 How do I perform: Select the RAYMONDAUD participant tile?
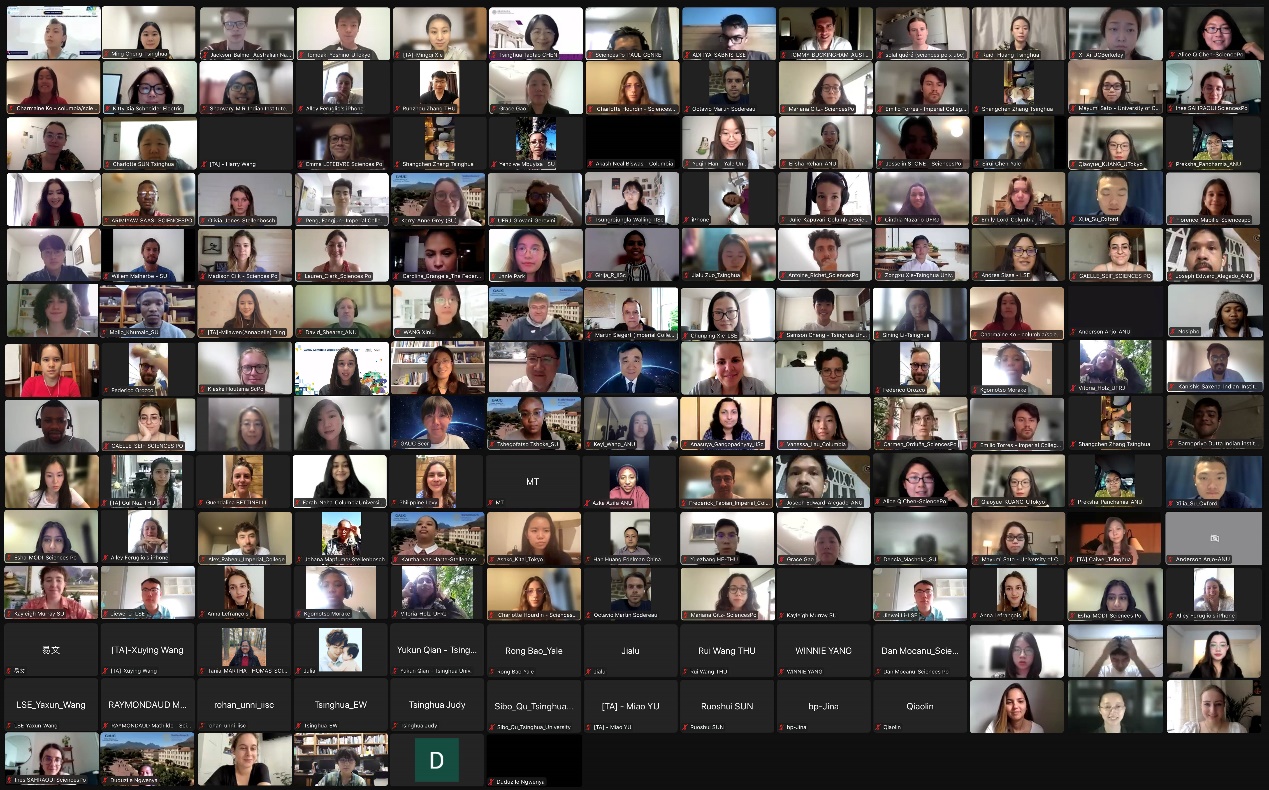pos(148,705)
